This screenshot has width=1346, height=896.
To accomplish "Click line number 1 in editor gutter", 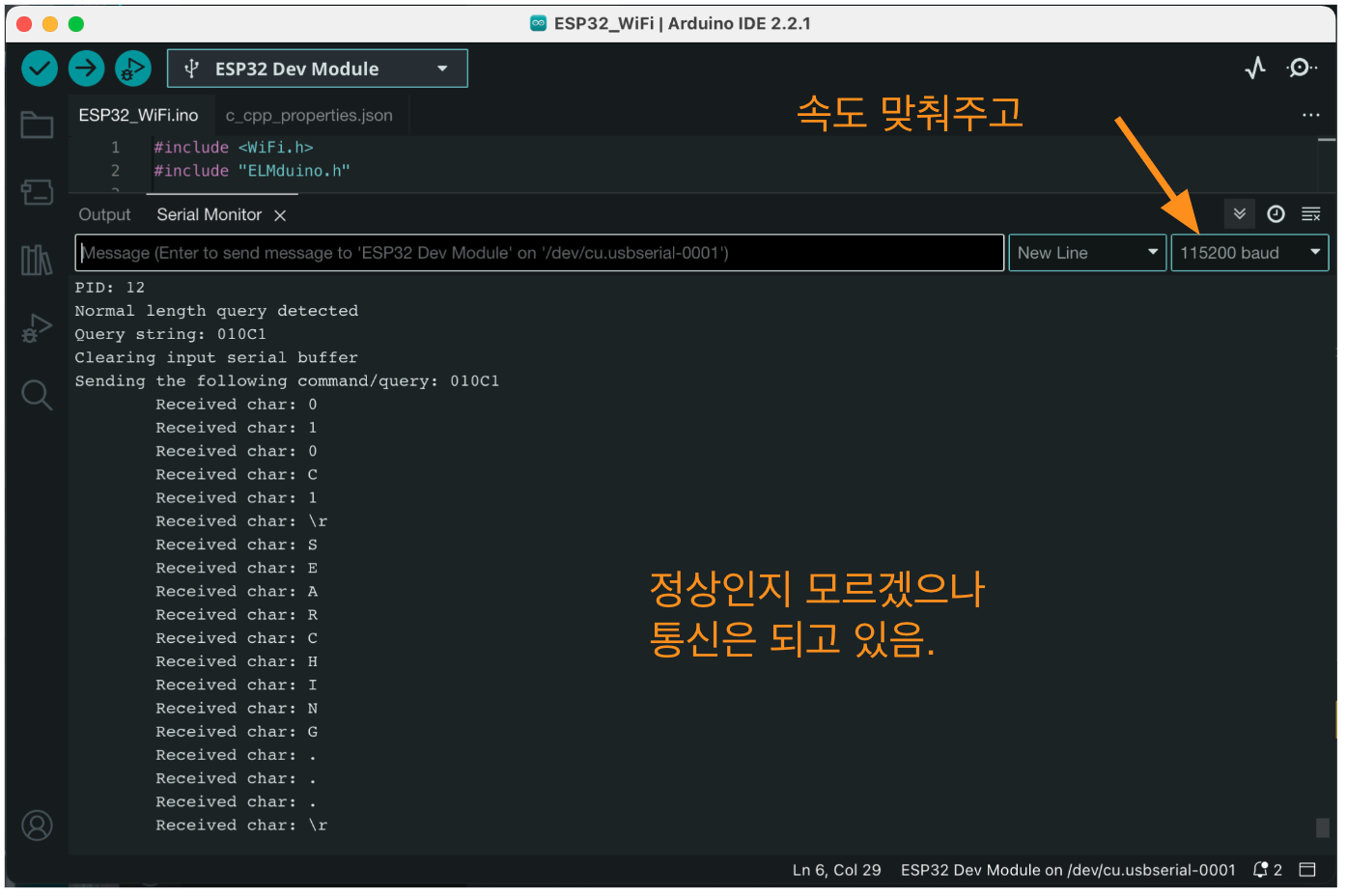I will tap(116, 148).
